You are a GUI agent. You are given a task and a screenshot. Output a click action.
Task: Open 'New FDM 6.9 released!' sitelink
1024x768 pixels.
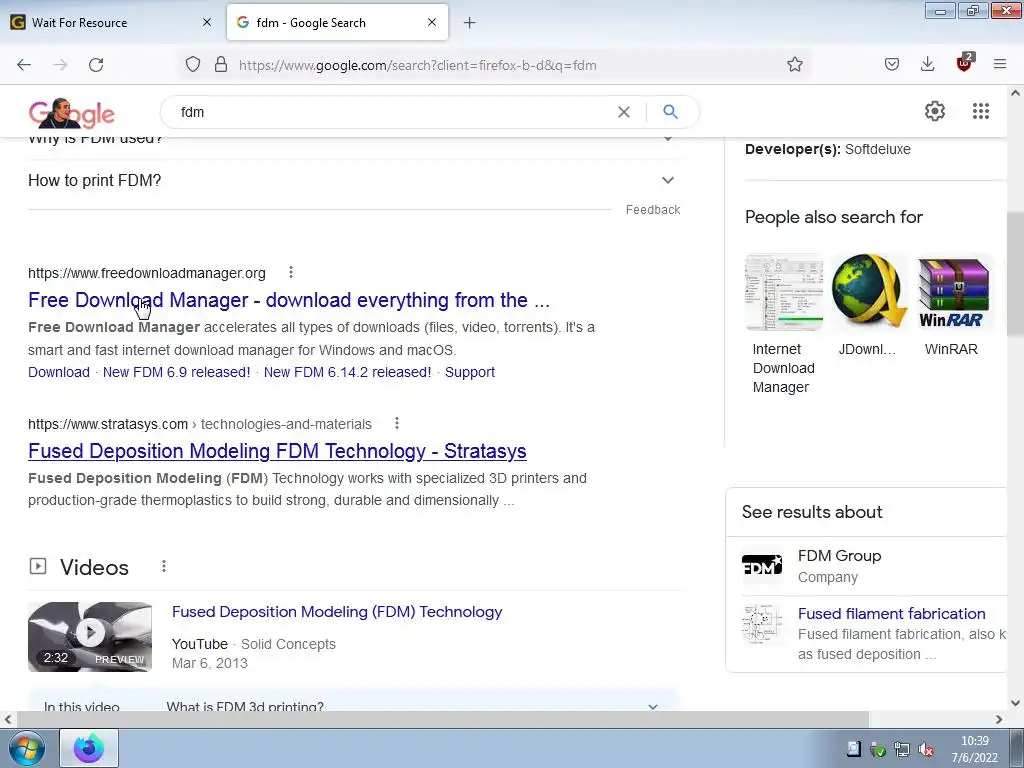pos(176,372)
